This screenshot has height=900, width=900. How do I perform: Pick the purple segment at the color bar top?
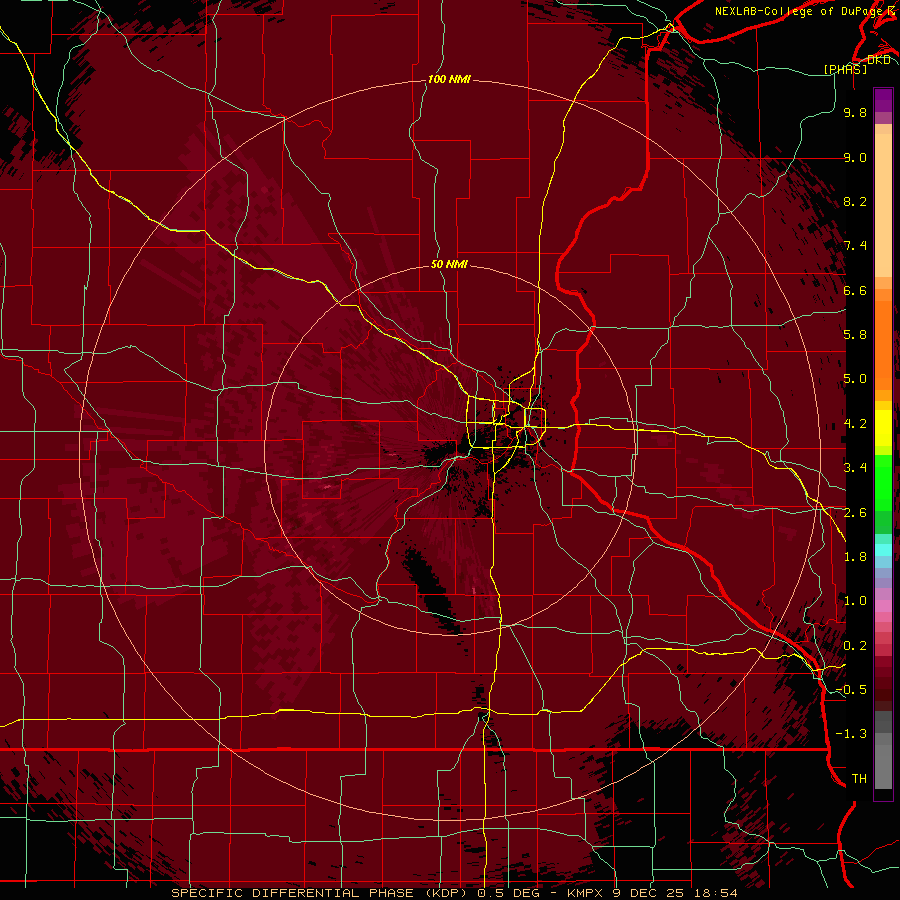click(883, 100)
